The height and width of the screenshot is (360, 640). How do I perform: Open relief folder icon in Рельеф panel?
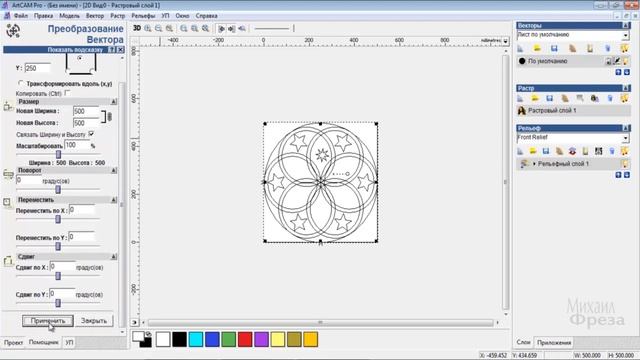click(x=533, y=151)
